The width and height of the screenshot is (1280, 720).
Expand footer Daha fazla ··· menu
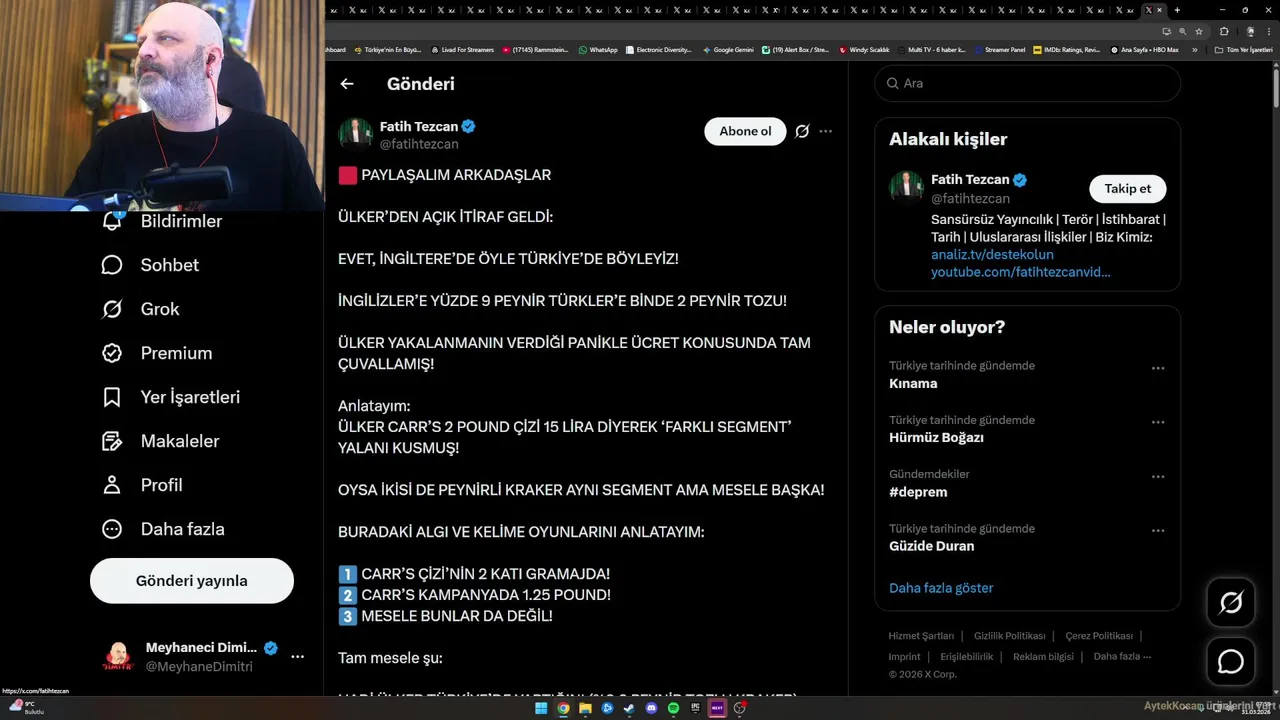[1122, 657]
